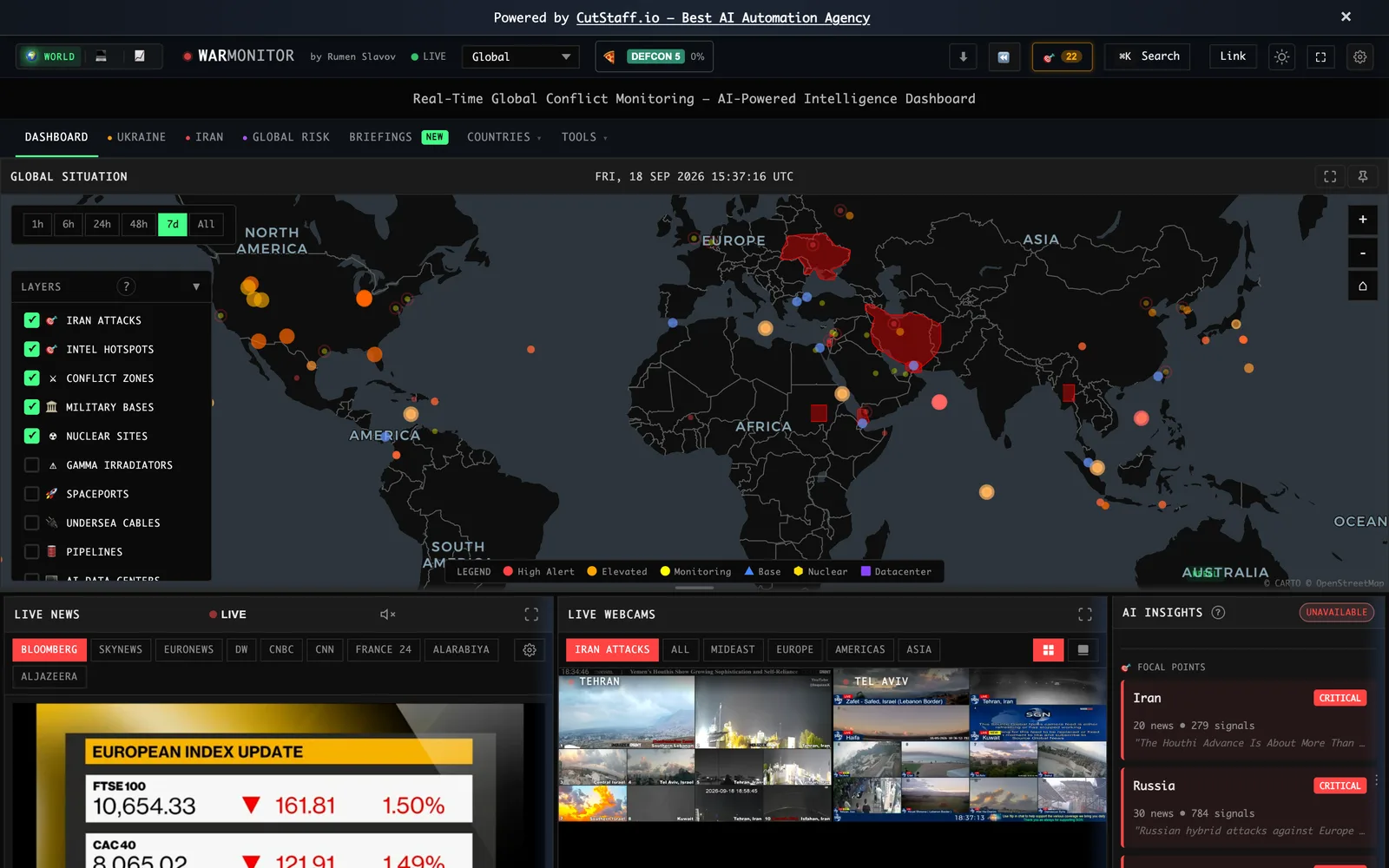Switch webcams to grid layout
The image size is (1389, 868).
click(1048, 649)
